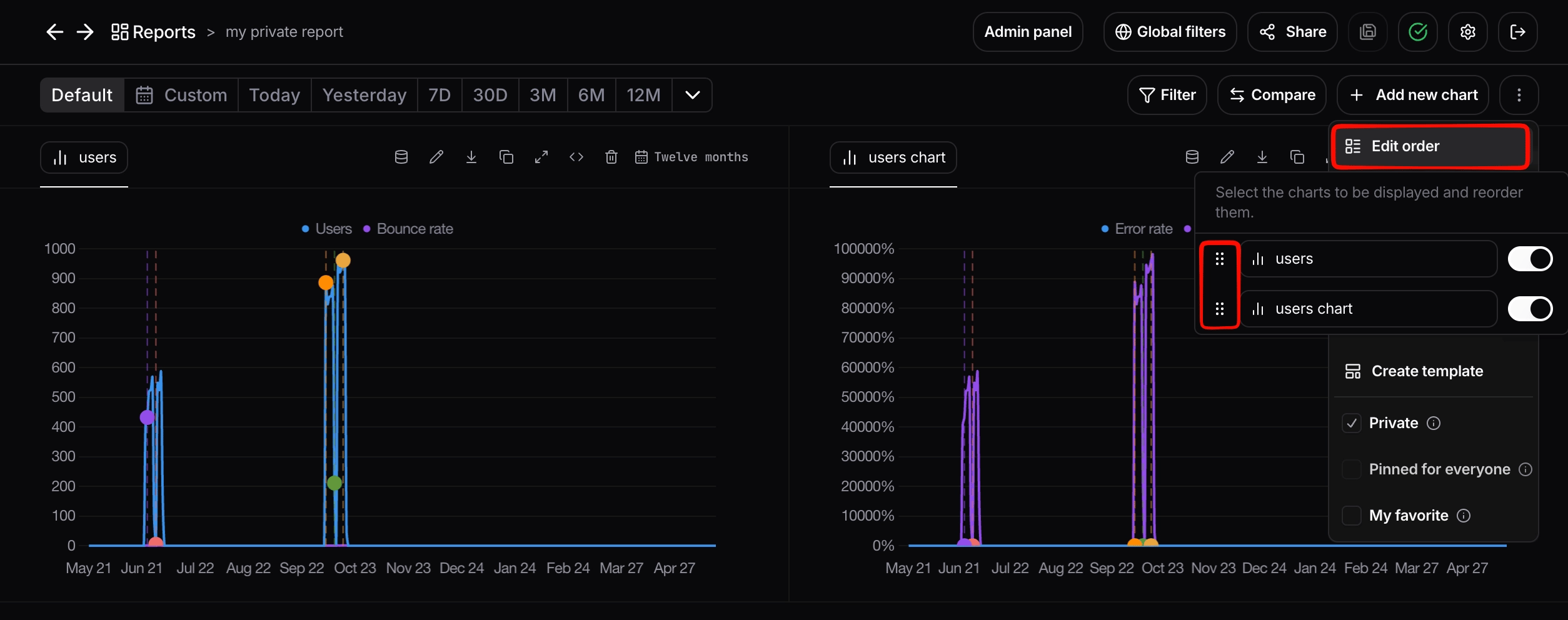Viewport: 1568px width, 620px height.
Task: Select the Yesterday range
Action: tap(364, 95)
